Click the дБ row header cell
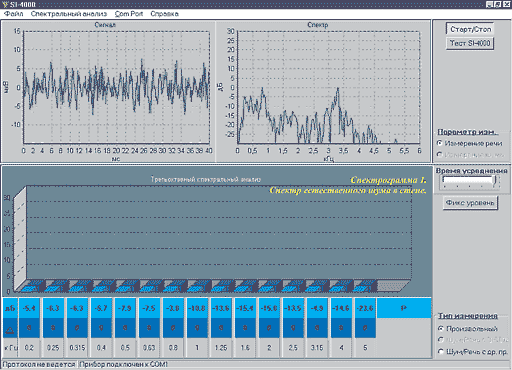 tap(10, 308)
